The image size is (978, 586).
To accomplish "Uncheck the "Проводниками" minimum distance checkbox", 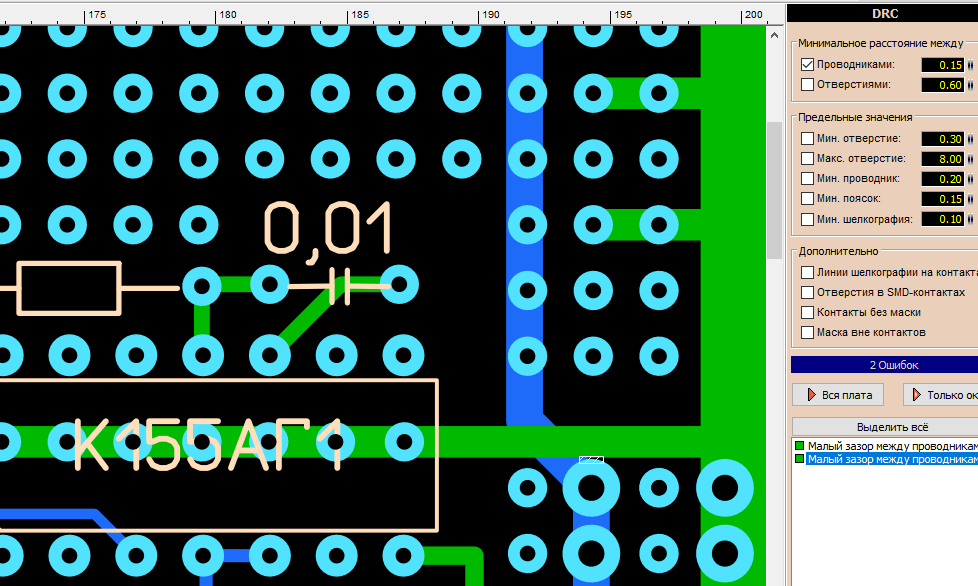I will point(807,64).
